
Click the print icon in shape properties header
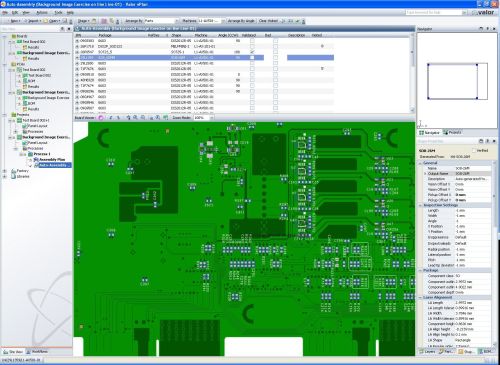click(481, 141)
